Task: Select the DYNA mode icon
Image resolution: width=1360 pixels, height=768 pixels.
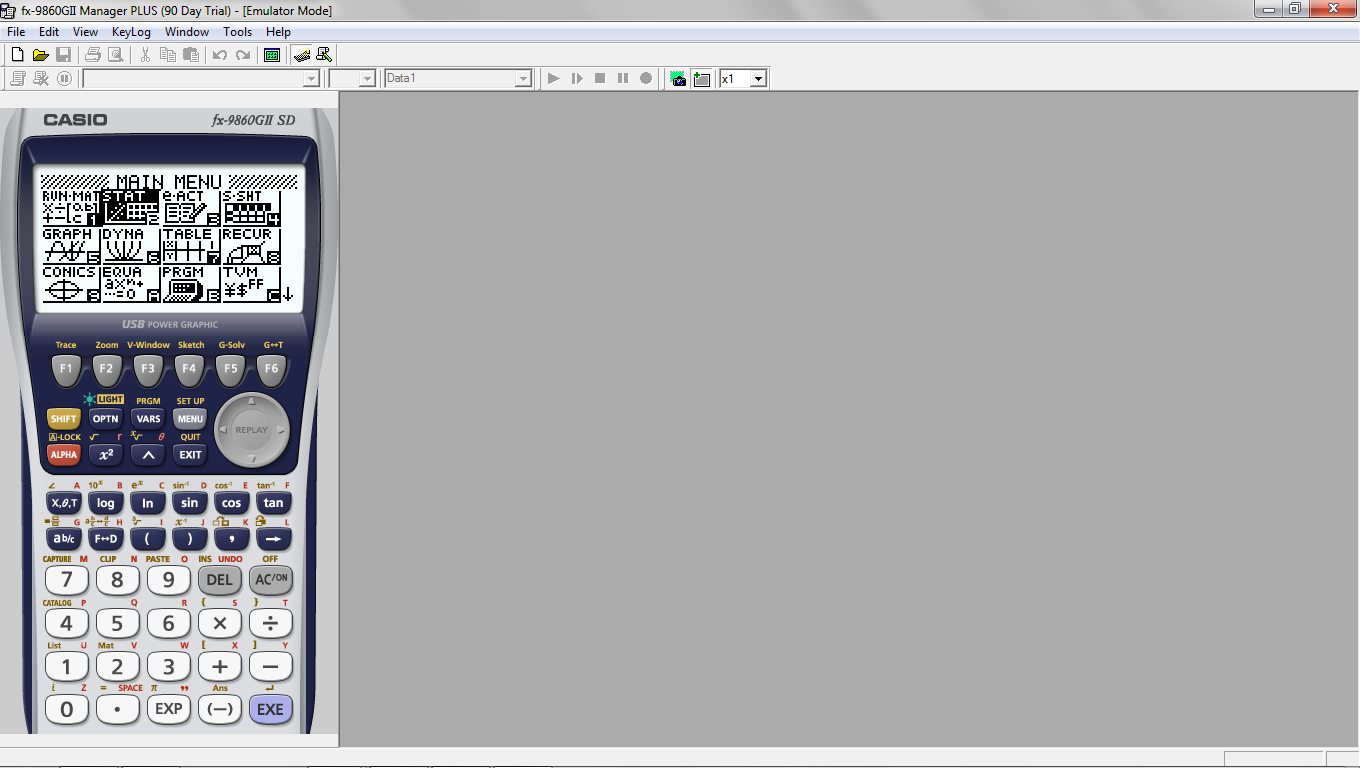Action: (x=131, y=246)
